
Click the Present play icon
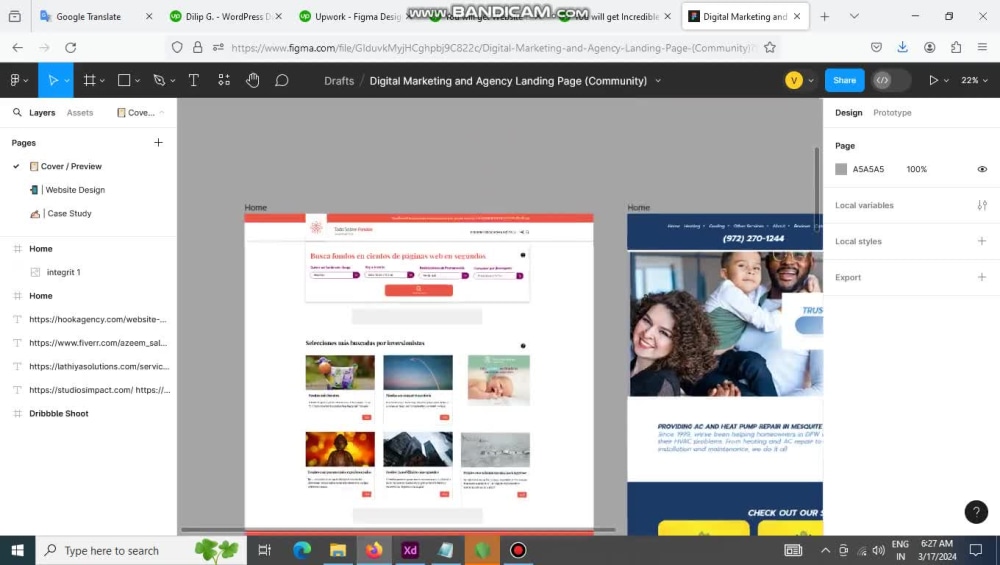(x=933, y=80)
